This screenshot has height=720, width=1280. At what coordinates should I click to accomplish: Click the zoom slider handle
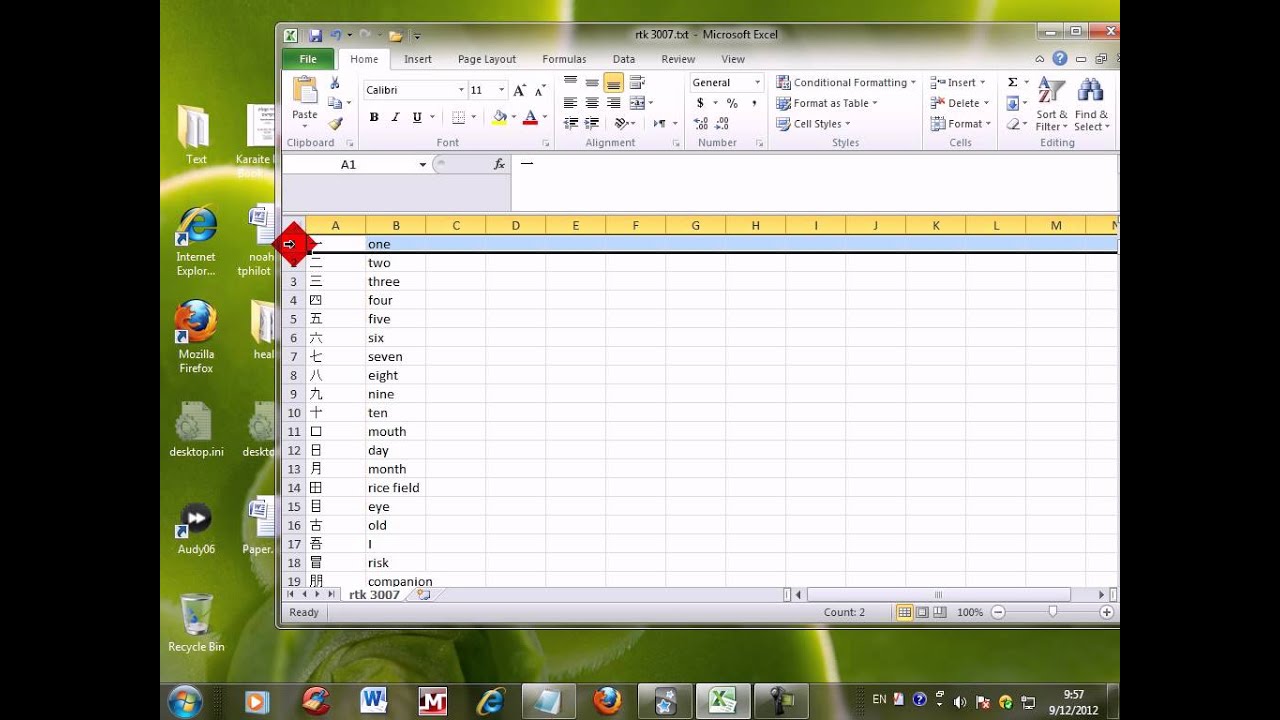click(x=1052, y=612)
